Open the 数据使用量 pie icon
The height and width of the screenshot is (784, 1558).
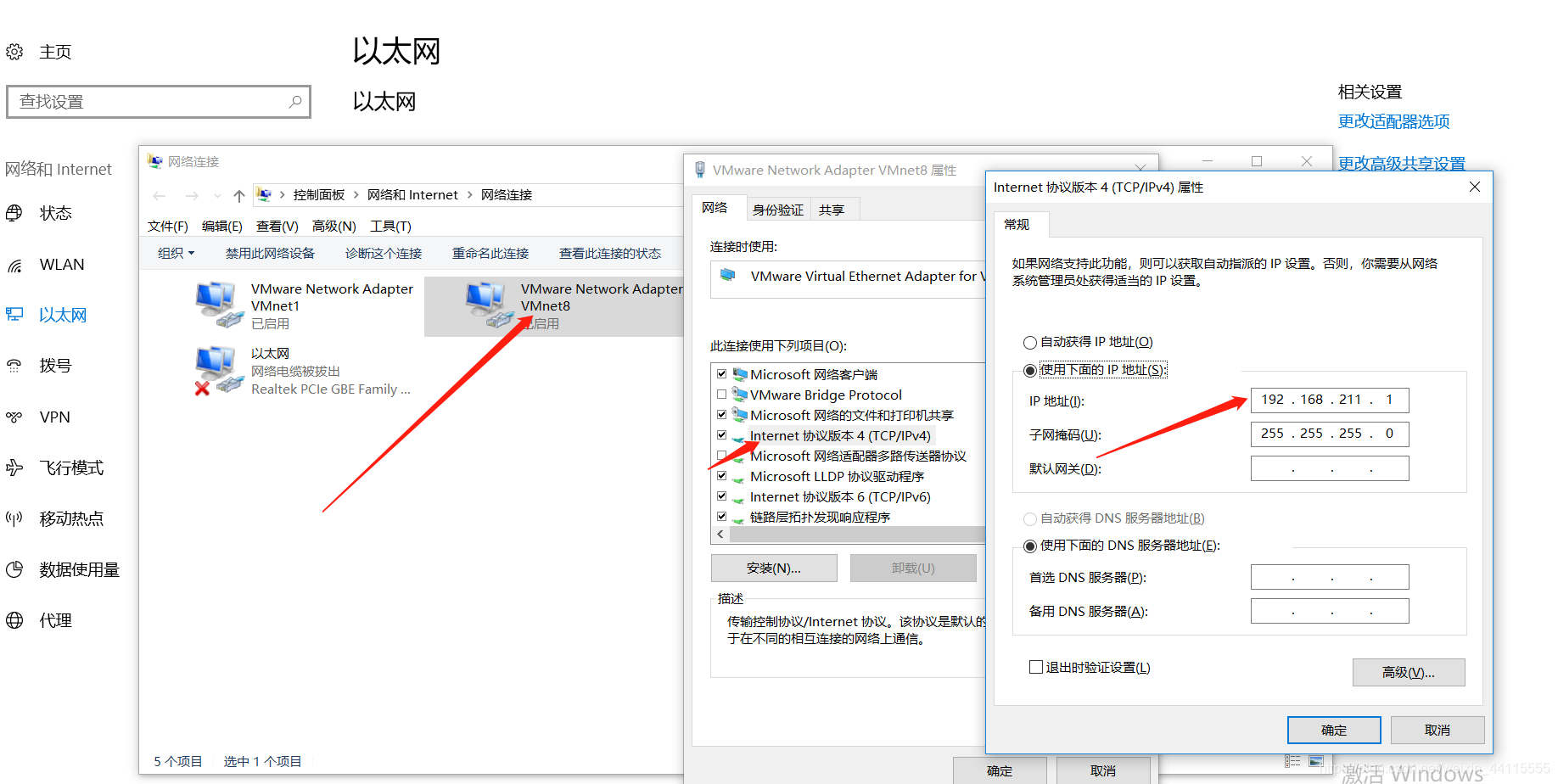[x=14, y=569]
